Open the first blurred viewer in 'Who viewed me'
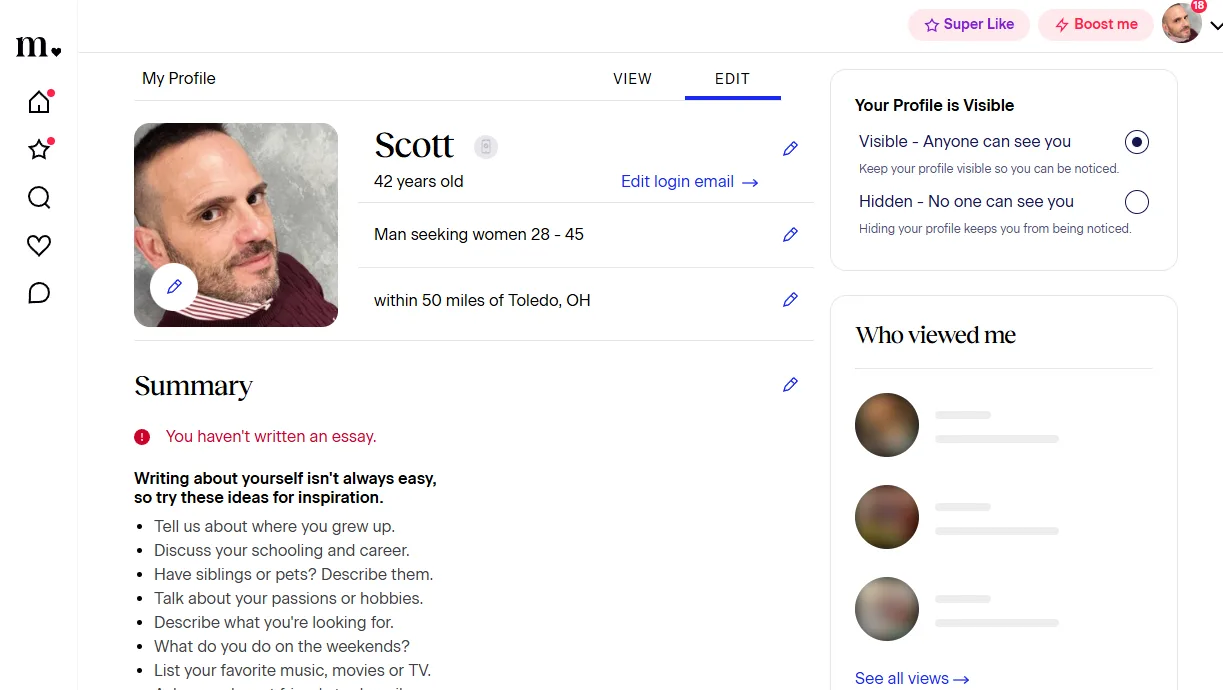The image size is (1223, 690). (887, 425)
